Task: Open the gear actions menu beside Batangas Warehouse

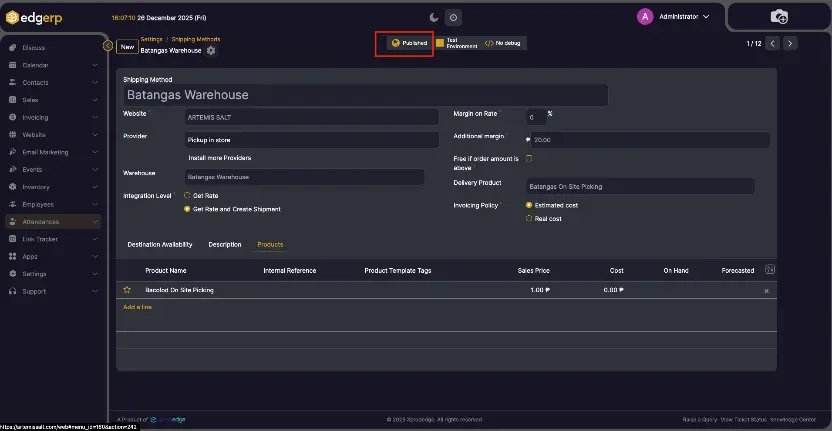Action: click(211, 50)
